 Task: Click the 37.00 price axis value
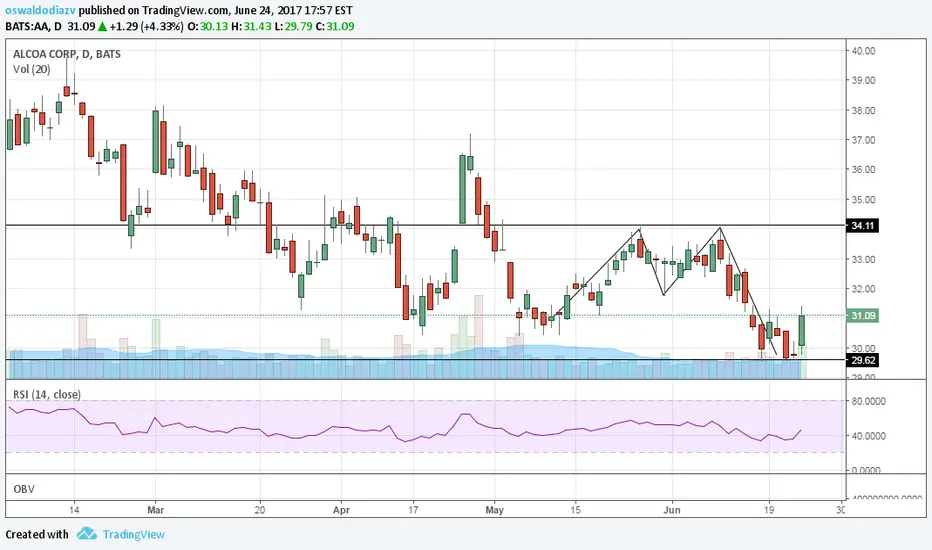tap(863, 140)
